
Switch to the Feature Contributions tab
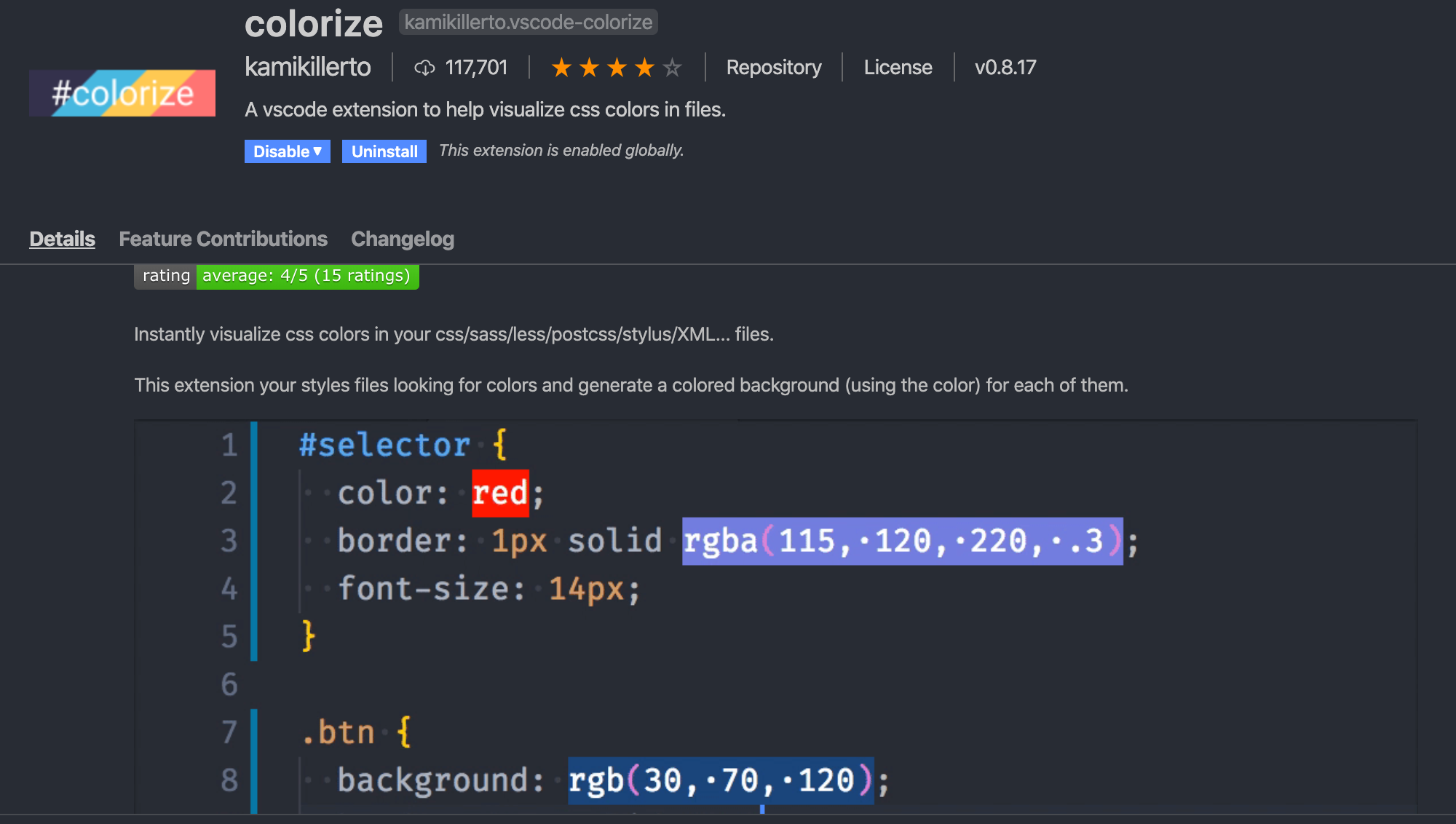(x=223, y=239)
